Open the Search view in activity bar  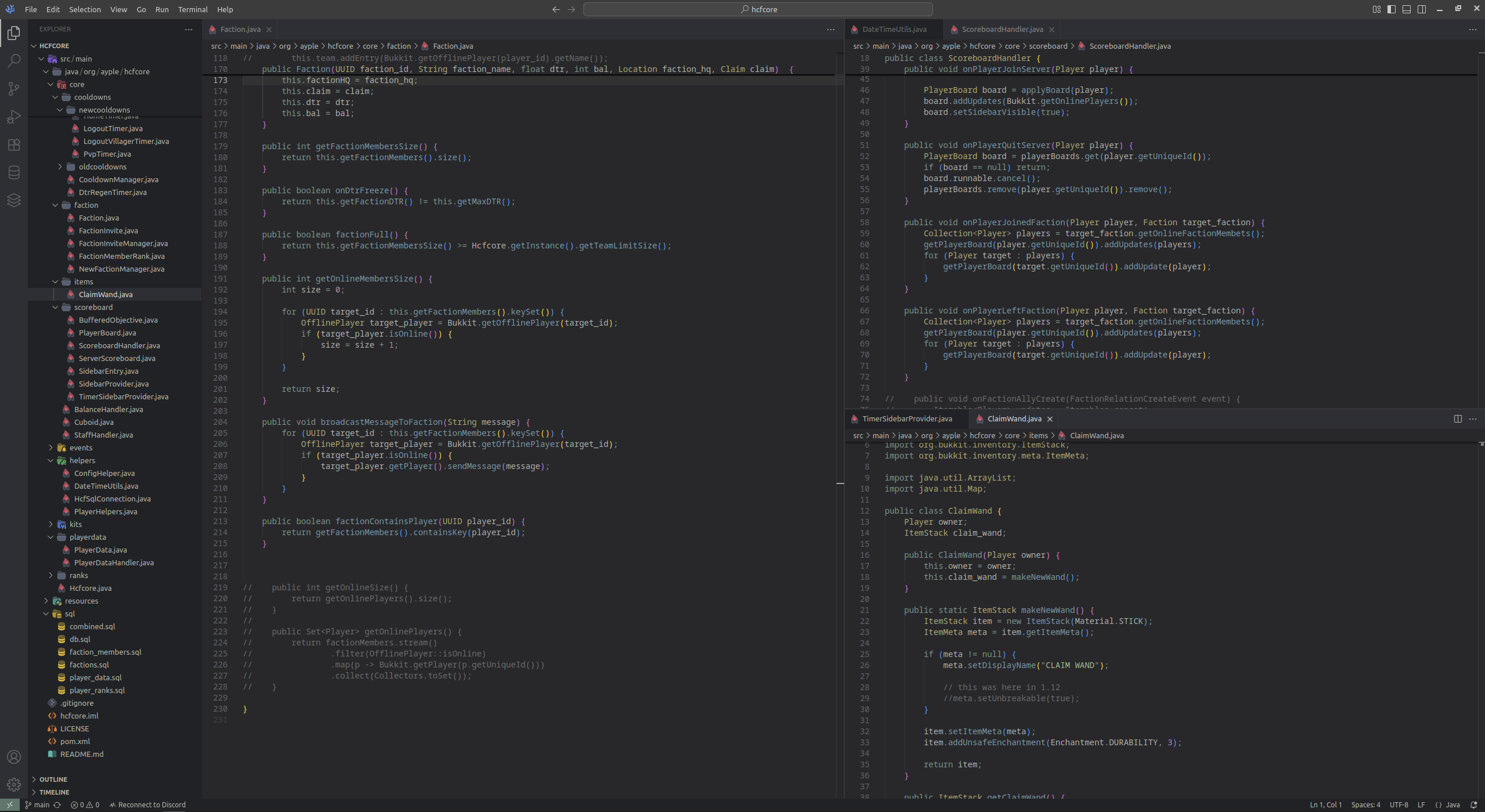tap(14, 61)
